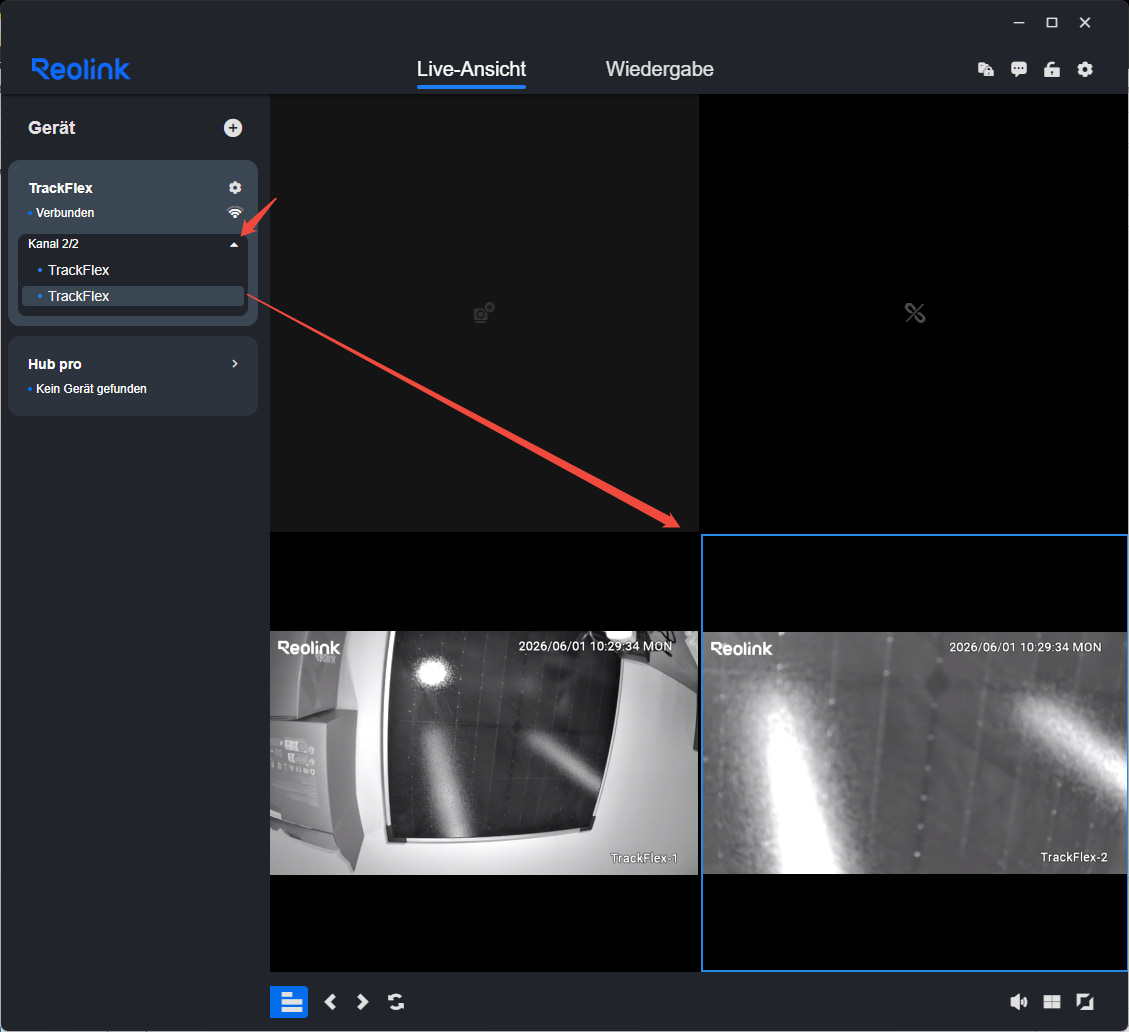The image size is (1129, 1032).
Task: Select the Live-Ansicht tab
Action: click(472, 69)
